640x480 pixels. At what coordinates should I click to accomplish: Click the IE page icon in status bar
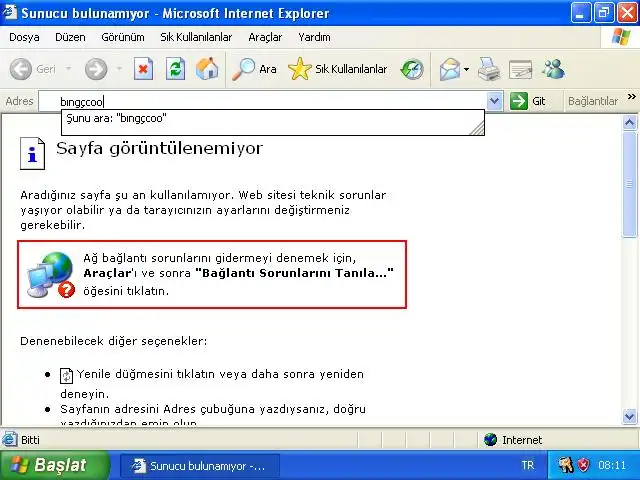pyautogui.click(x=9, y=440)
